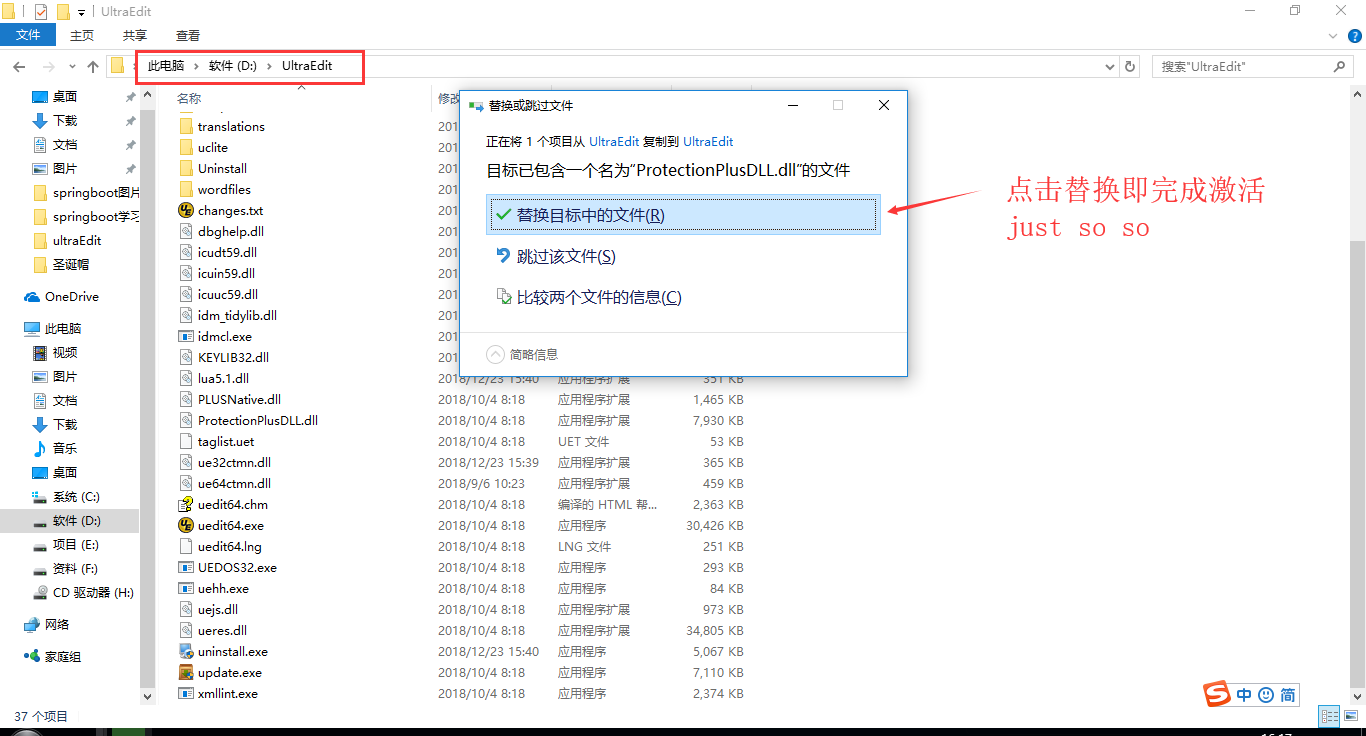This screenshot has width=1366, height=736.
Task: Open recent locations dropdown arrow
Action: coord(70,67)
